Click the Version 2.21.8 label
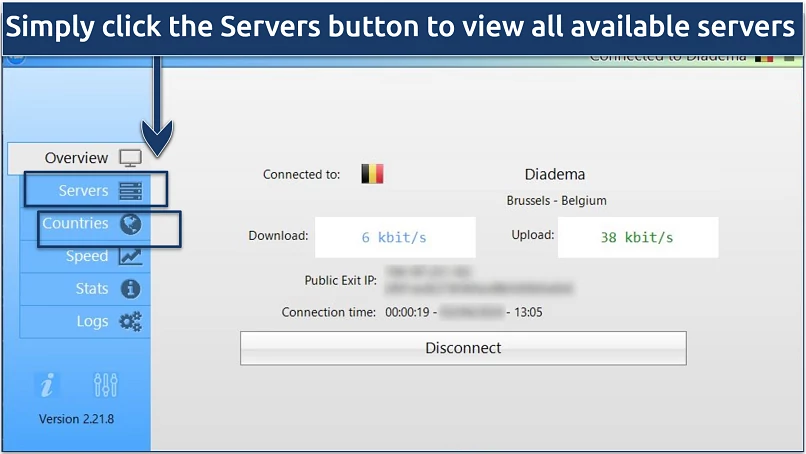 [x=77, y=419]
